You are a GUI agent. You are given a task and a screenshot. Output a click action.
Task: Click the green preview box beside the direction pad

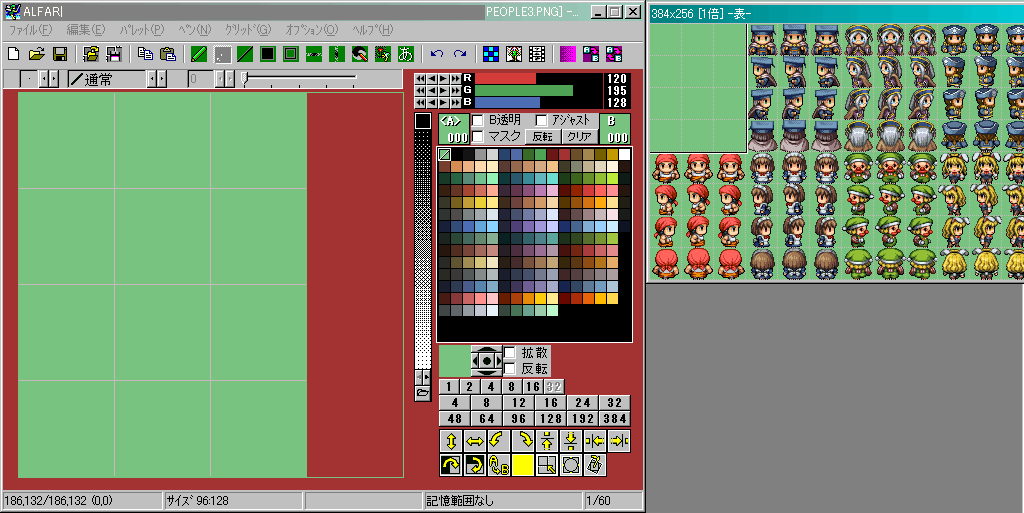point(455,361)
